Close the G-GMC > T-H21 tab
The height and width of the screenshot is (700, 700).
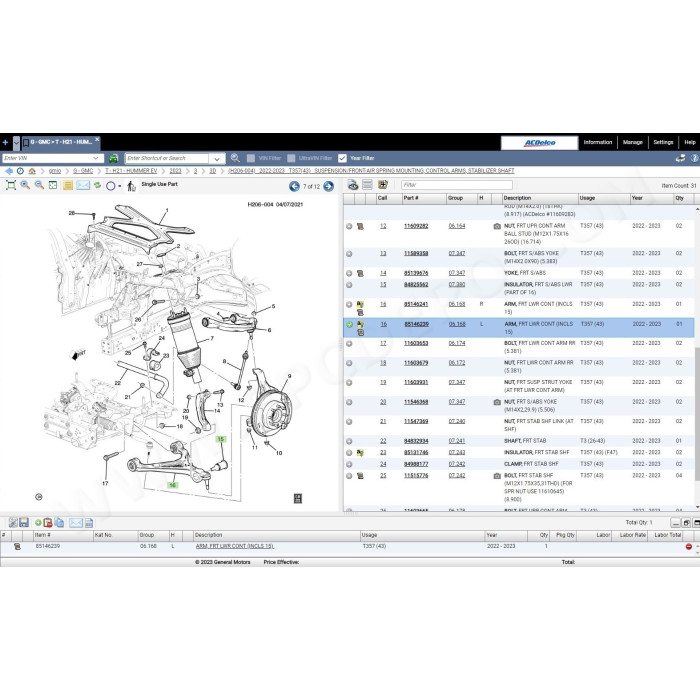(x=97, y=139)
